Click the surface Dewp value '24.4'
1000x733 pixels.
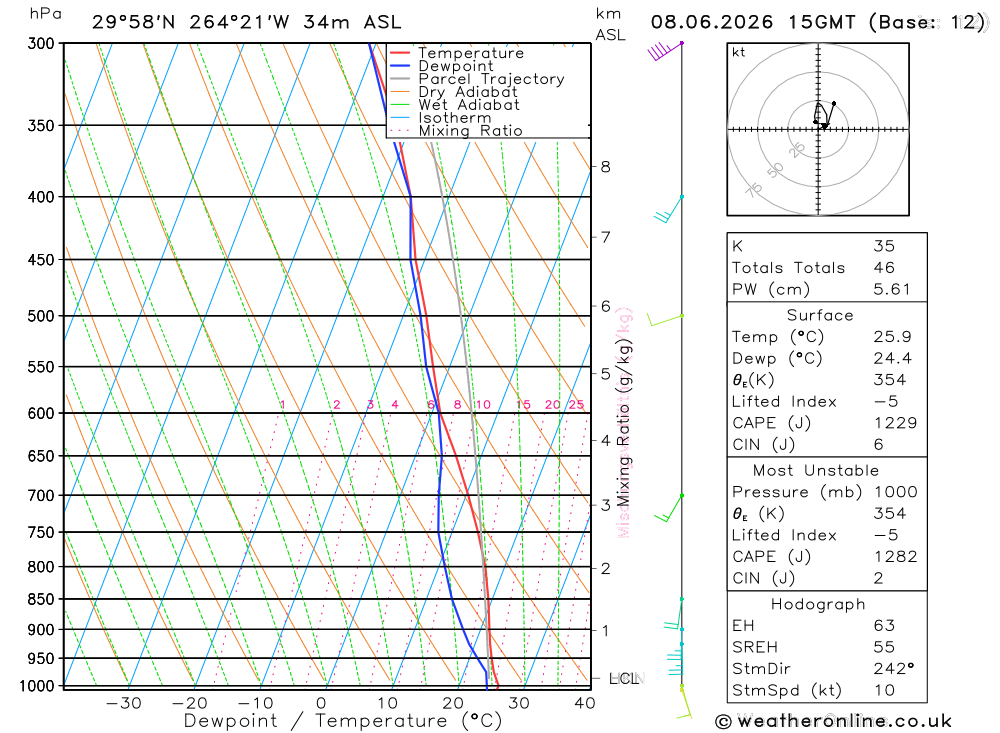[x=893, y=359]
